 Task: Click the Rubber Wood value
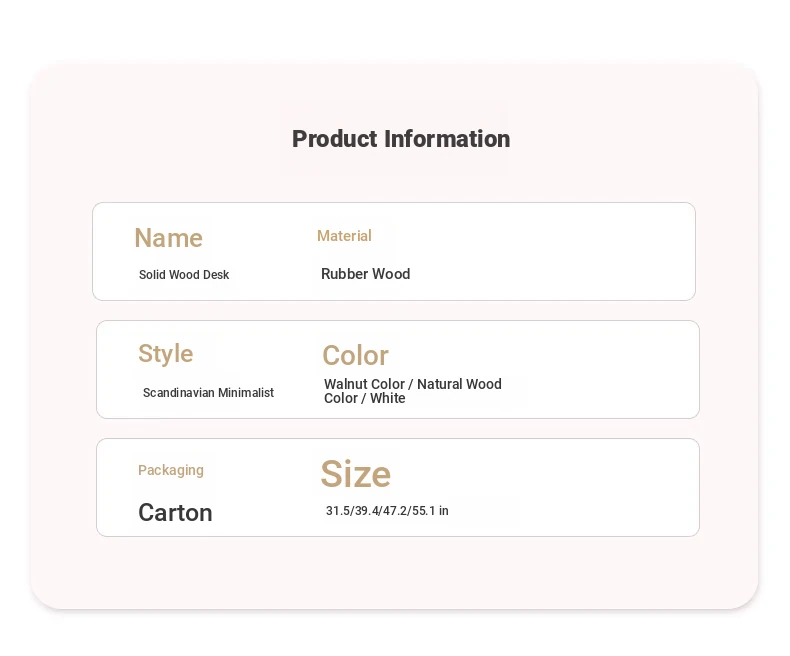(365, 274)
